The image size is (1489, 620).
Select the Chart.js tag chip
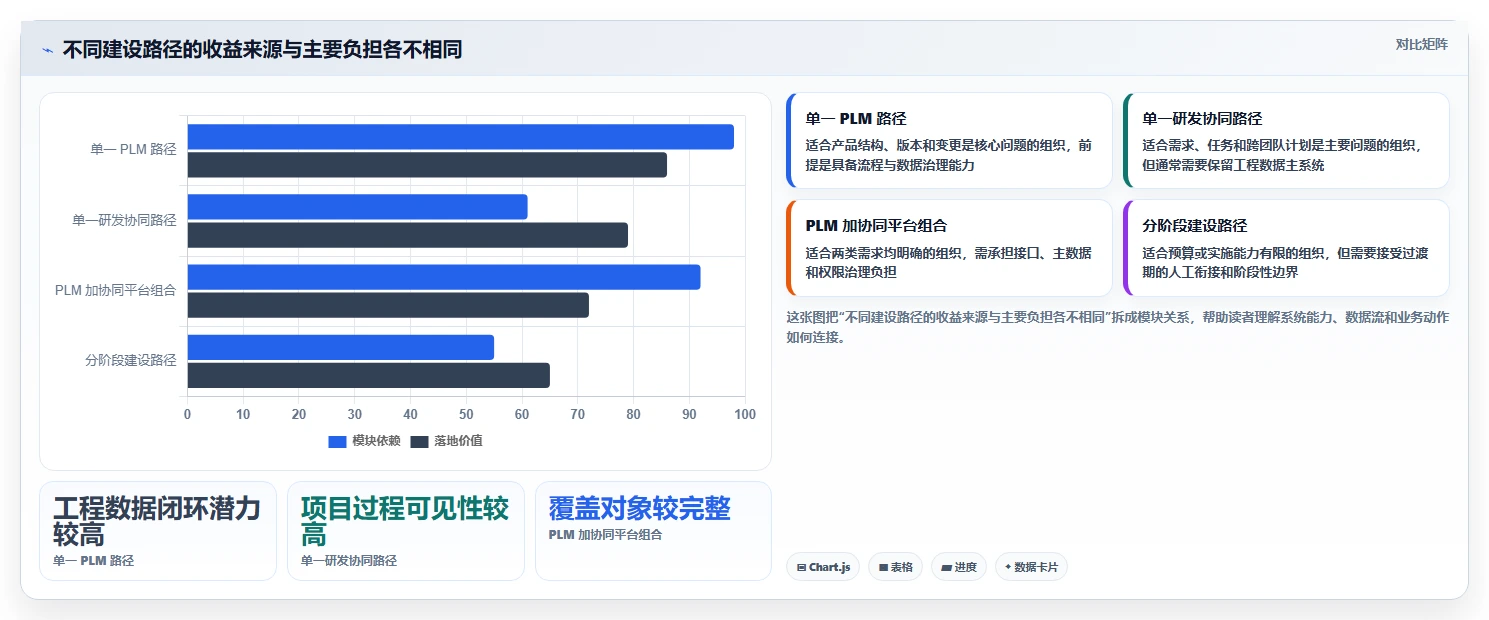pos(823,567)
